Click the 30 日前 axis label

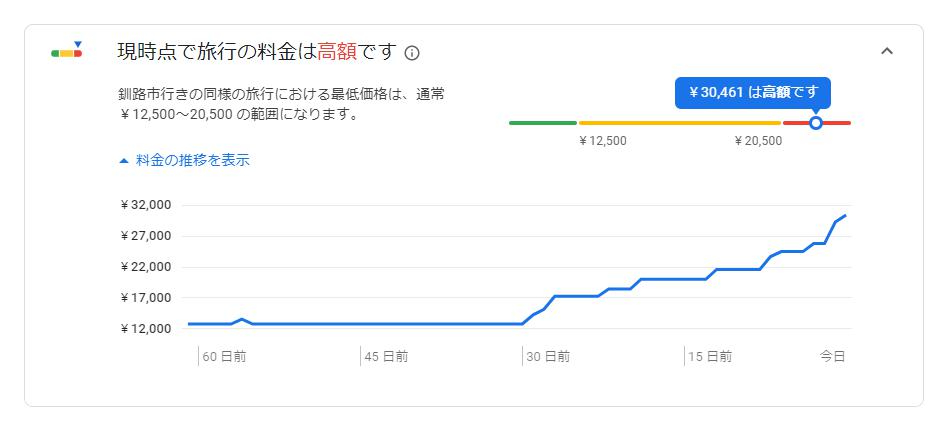coord(548,357)
